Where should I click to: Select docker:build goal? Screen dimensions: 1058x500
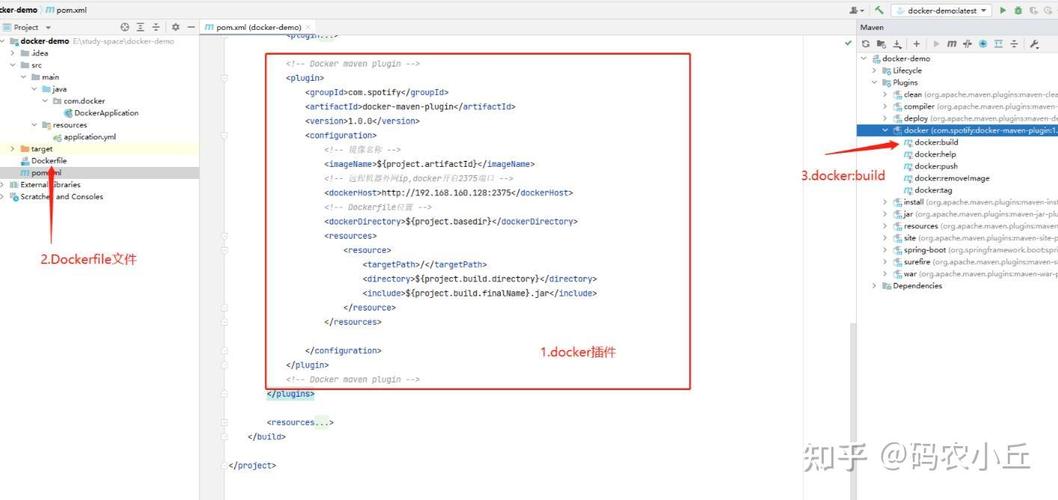(931, 142)
